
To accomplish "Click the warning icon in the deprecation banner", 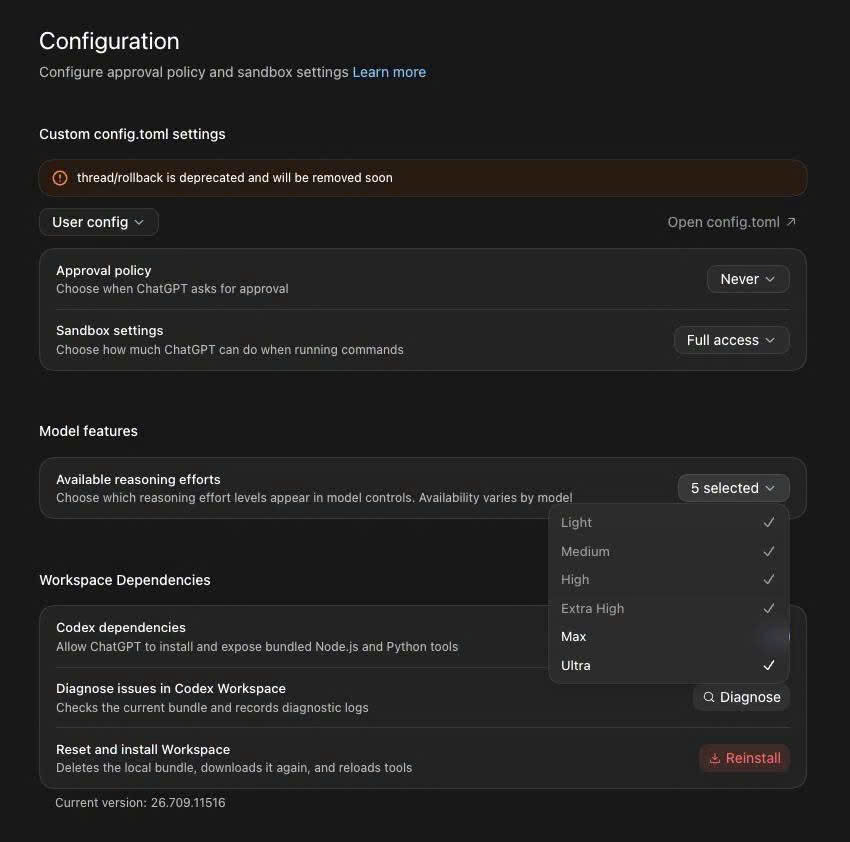I will coord(60,178).
